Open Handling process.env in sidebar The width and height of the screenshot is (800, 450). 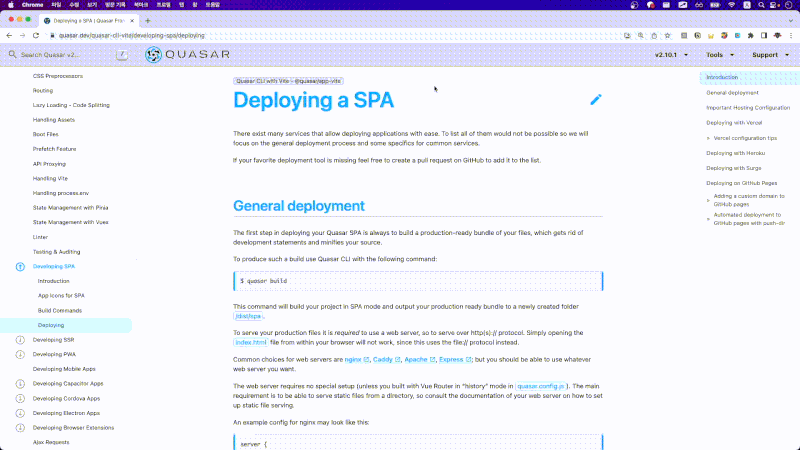click(61, 193)
